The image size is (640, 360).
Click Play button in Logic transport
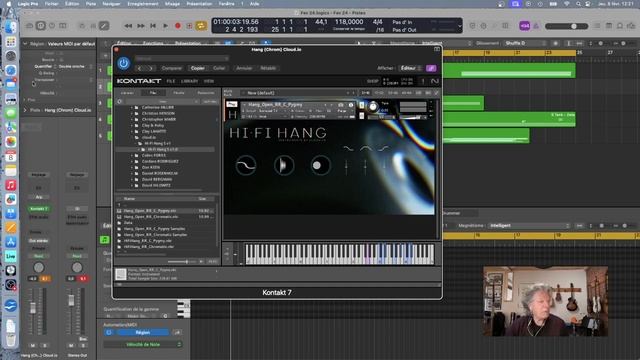pos(165,26)
